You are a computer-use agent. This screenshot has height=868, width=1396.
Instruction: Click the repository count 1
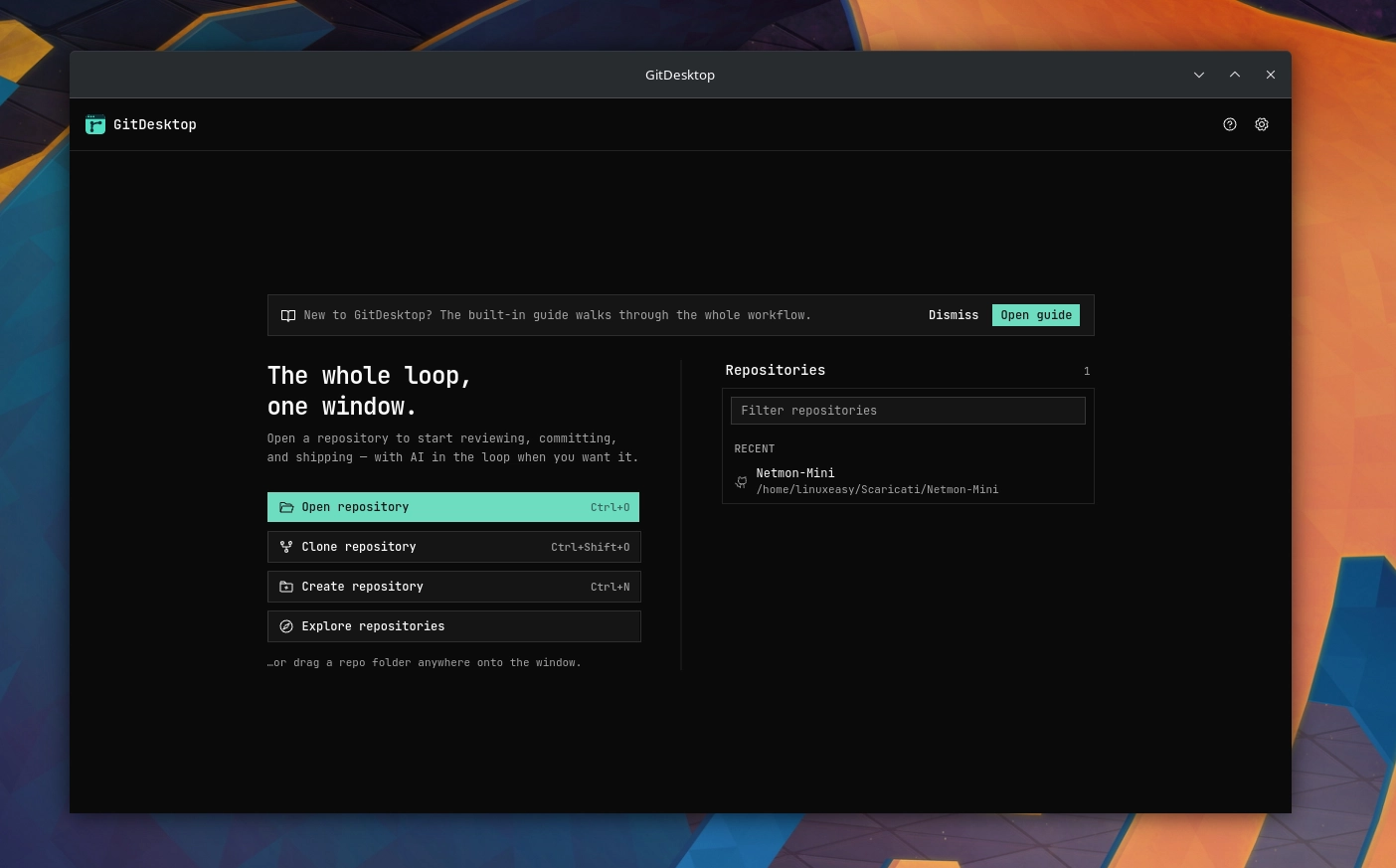pyautogui.click(x=1087, y=371)
